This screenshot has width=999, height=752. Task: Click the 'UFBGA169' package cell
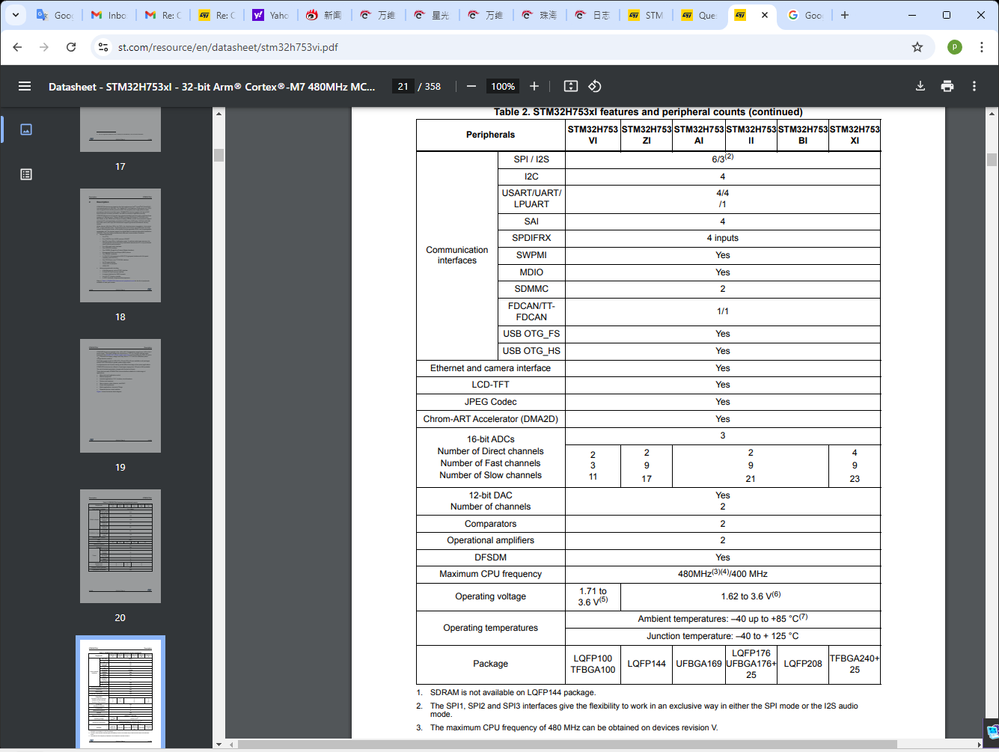(x=698, y=663)
